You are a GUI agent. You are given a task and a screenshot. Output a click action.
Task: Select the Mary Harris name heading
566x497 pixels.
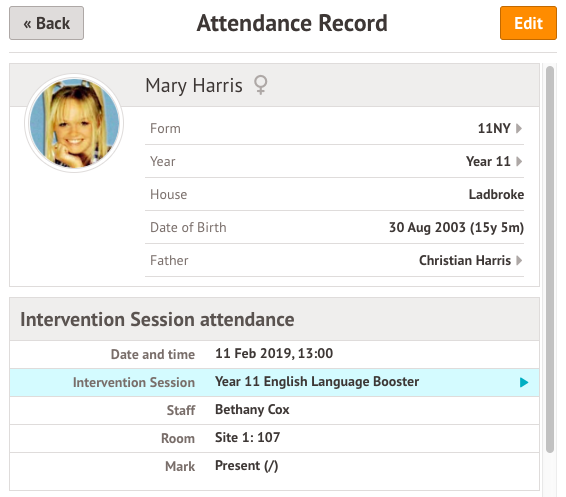tap(194, 86)
